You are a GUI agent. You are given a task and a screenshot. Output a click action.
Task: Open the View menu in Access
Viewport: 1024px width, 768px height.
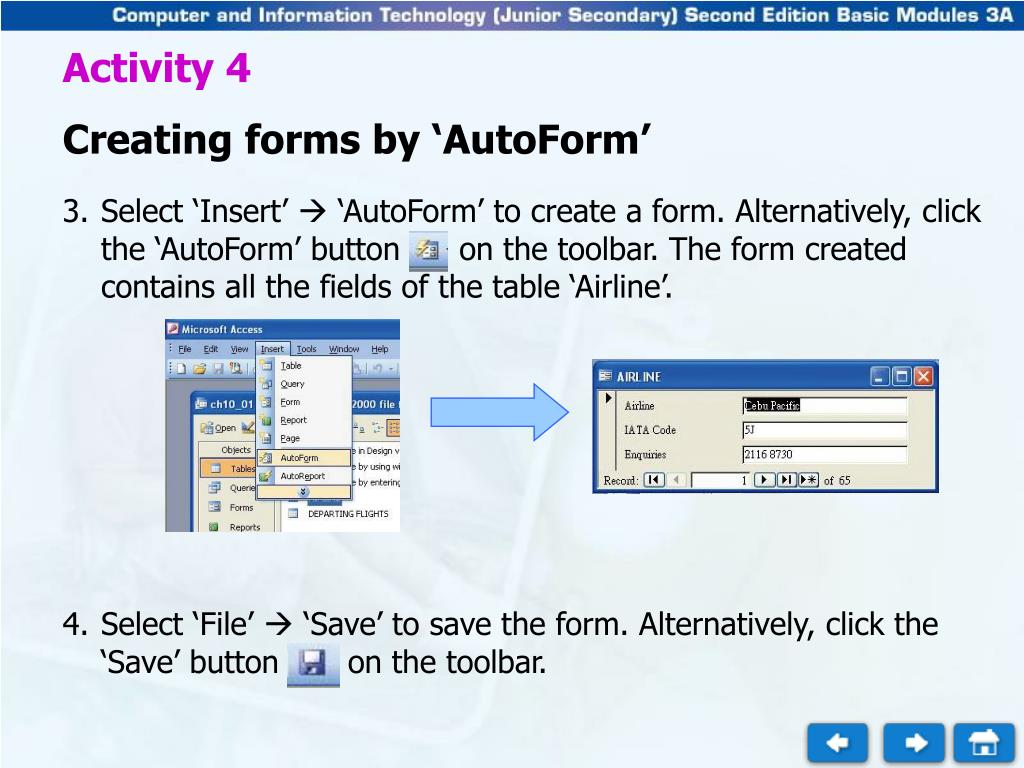pos(239,349)
